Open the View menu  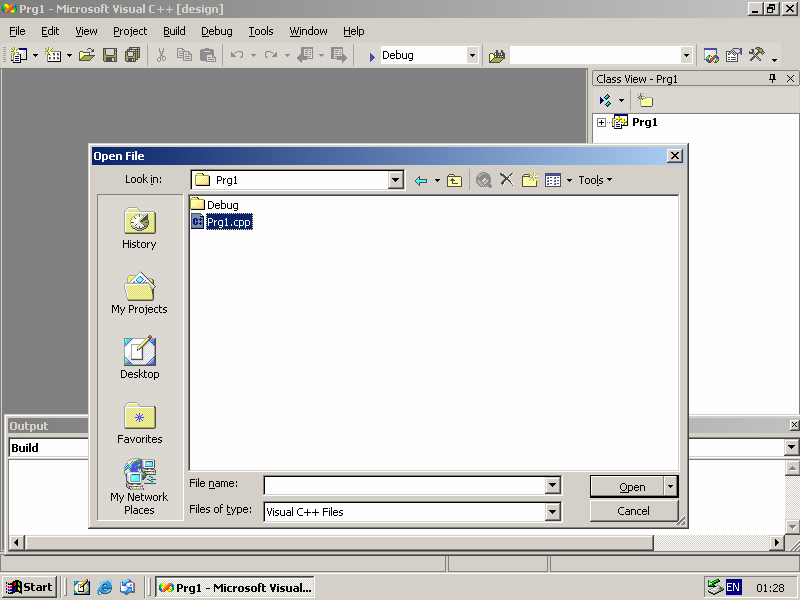[86, 31]
